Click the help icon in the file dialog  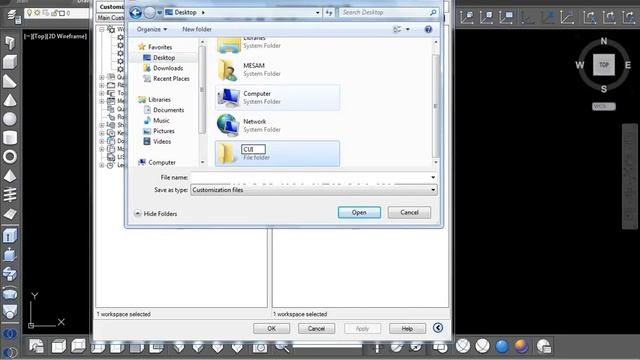pos(428,29)
